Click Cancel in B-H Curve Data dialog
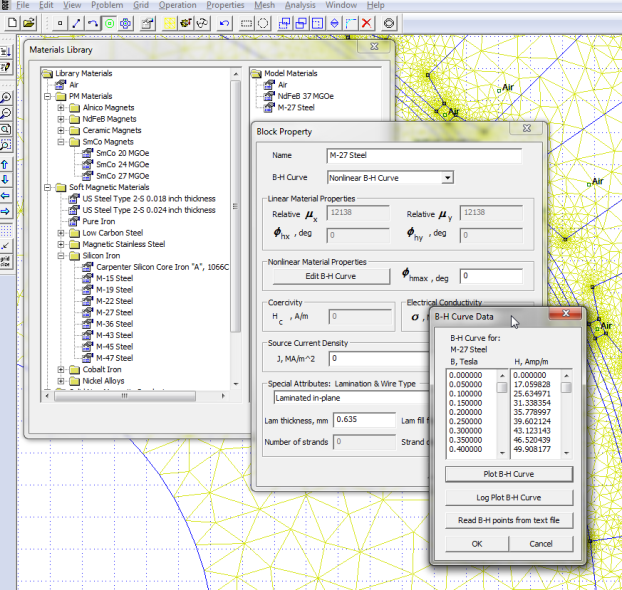 (x=541, y=544)
